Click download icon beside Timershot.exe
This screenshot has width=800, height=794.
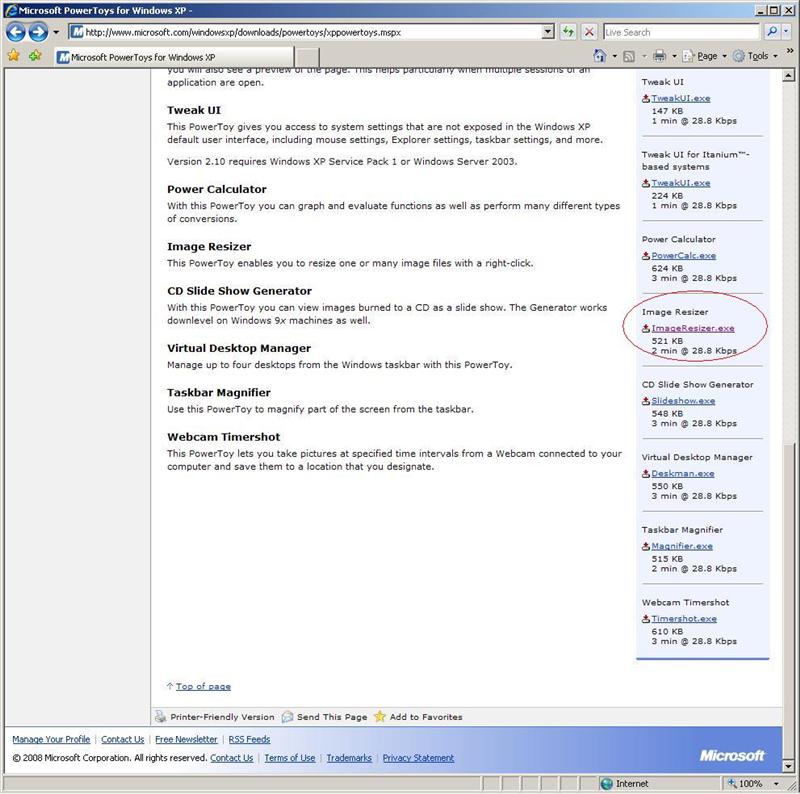click(x=646, y=619)
